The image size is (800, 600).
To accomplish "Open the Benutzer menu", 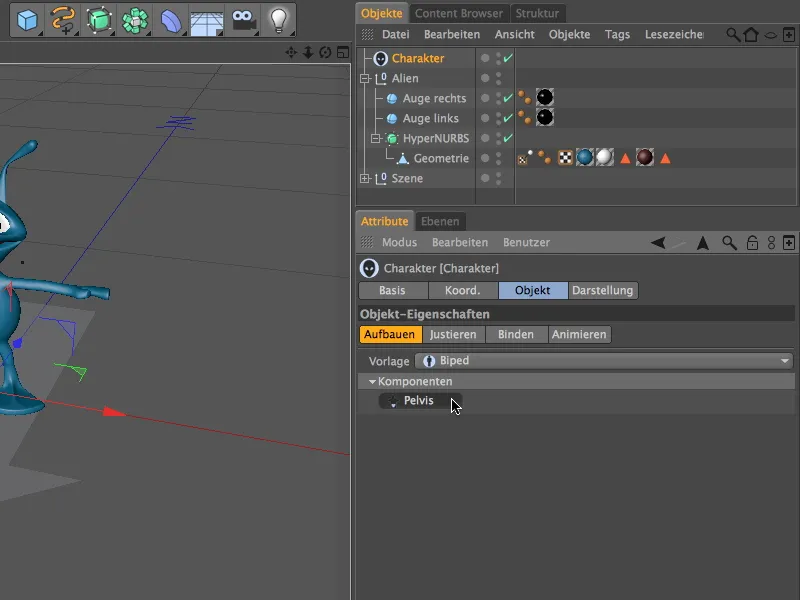I will click(x=527, y=242).
